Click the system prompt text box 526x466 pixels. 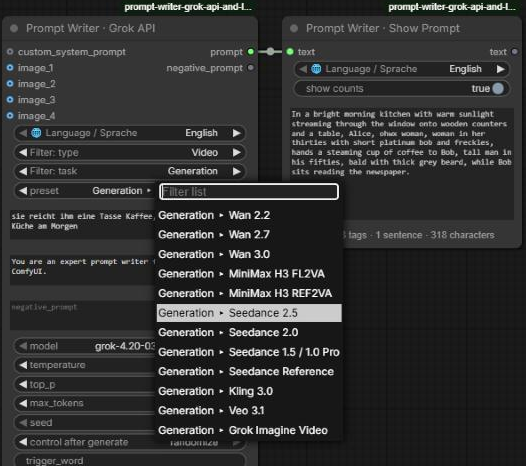pyautogui.click(x=83, y=270)
